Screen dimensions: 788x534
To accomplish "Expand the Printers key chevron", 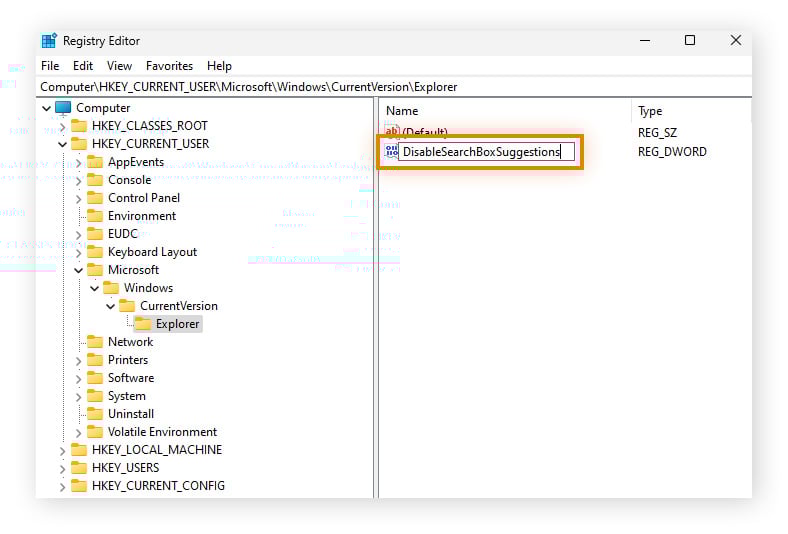I will coord(78,361).
